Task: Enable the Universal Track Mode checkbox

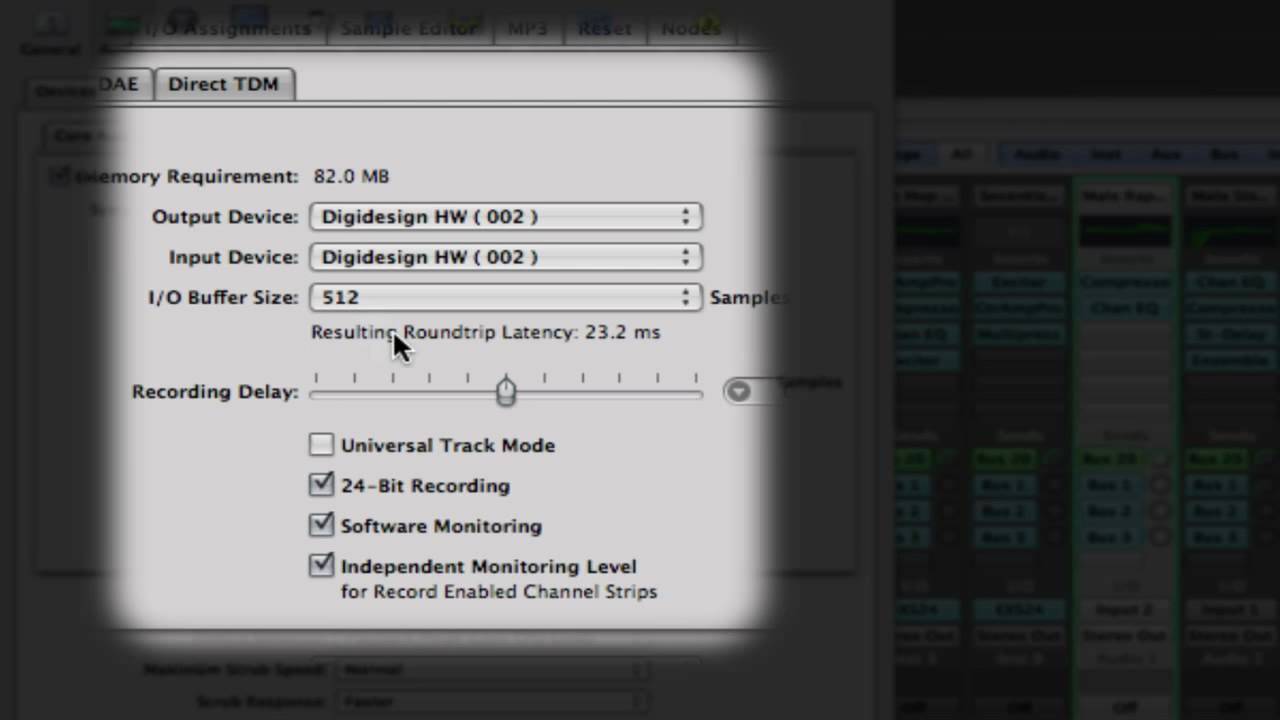Action: [321, 445]
